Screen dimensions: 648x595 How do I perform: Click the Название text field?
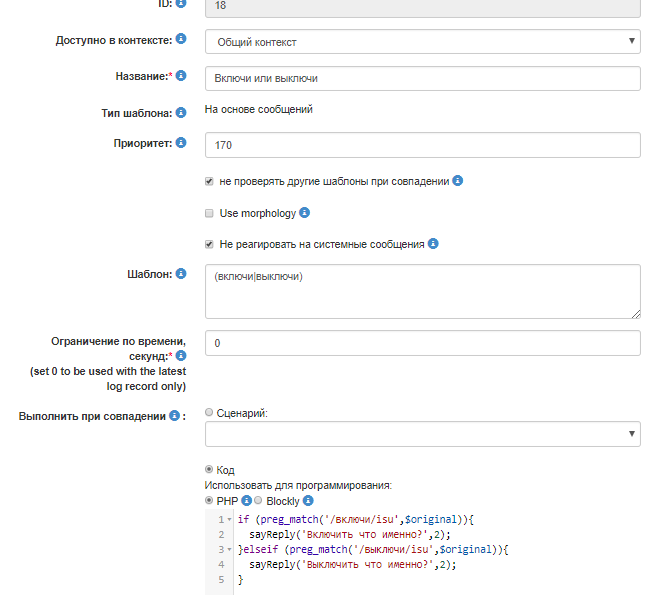[x=422, y=78]
